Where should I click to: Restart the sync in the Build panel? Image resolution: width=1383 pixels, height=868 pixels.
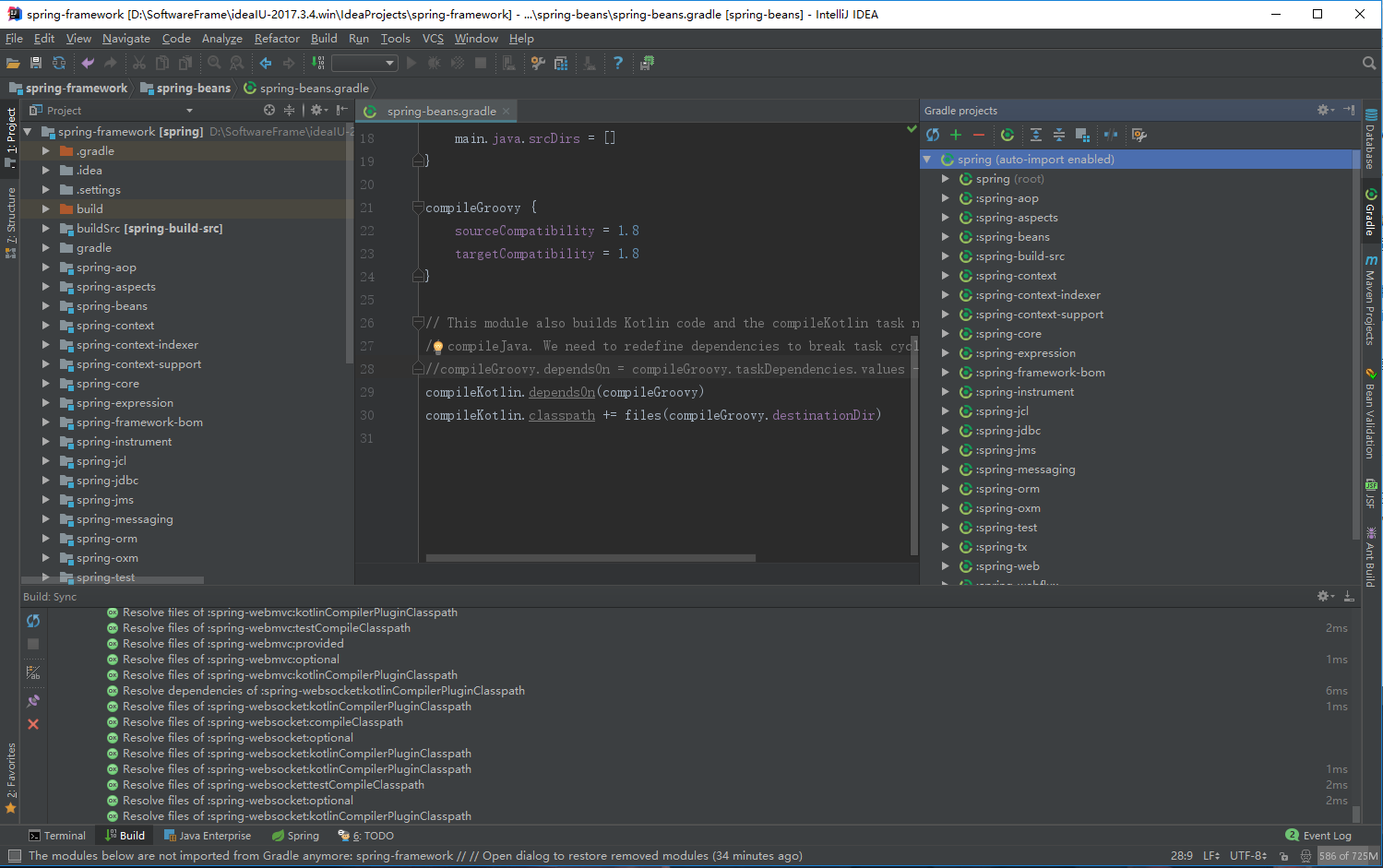tap(33, 621)
